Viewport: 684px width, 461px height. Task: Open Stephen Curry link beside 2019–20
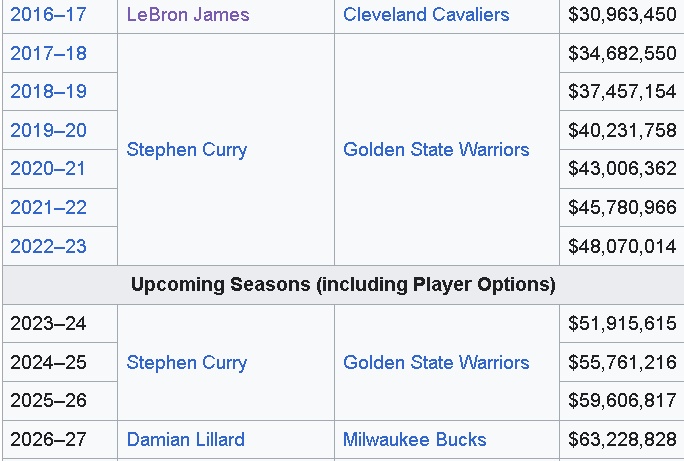[x=187, y=150]
